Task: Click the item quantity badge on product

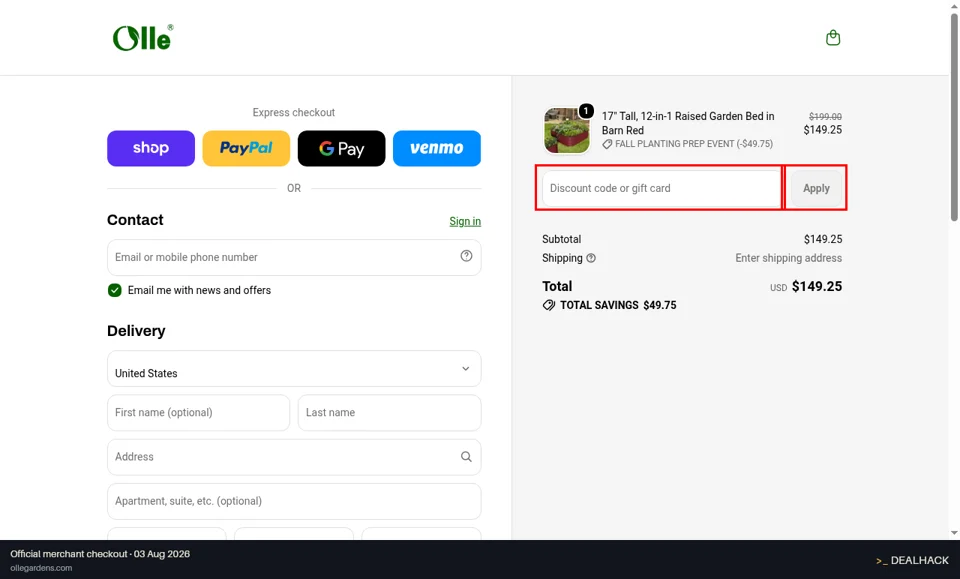Action: point(586,111)
